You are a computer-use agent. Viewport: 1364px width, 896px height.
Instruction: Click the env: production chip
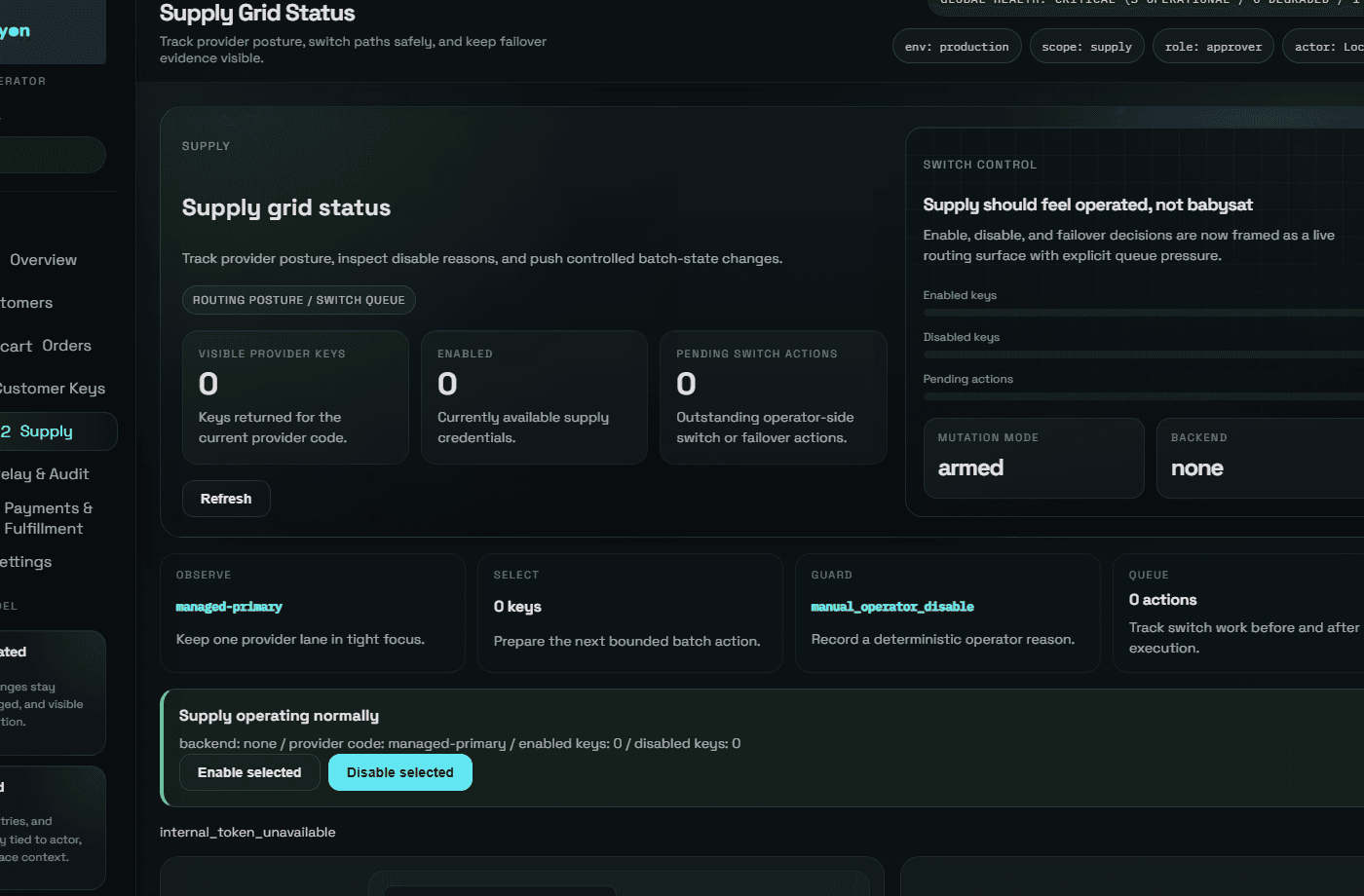pos(956,46)
